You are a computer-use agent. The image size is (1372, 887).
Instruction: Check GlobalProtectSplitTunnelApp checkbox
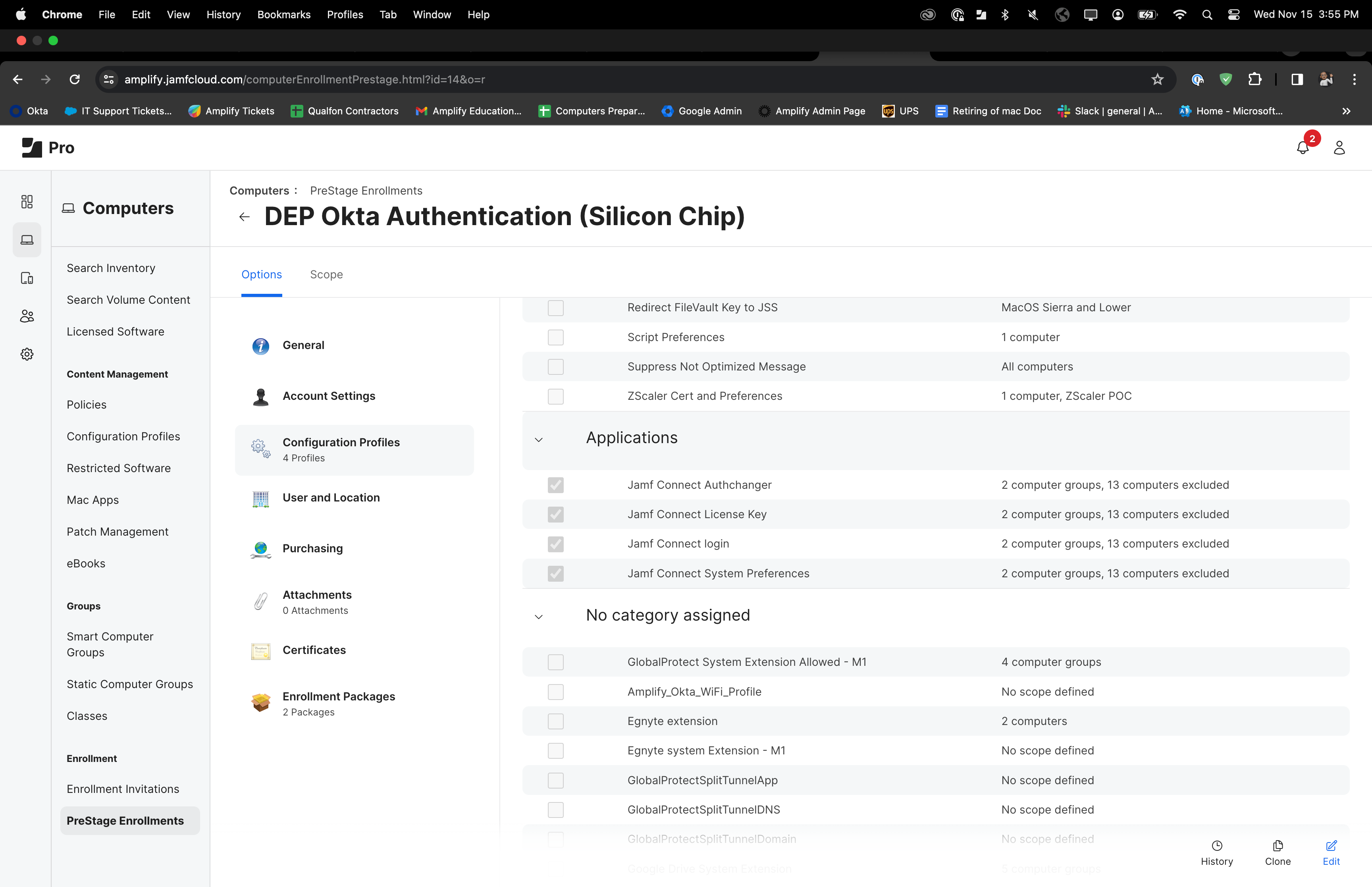555,781
